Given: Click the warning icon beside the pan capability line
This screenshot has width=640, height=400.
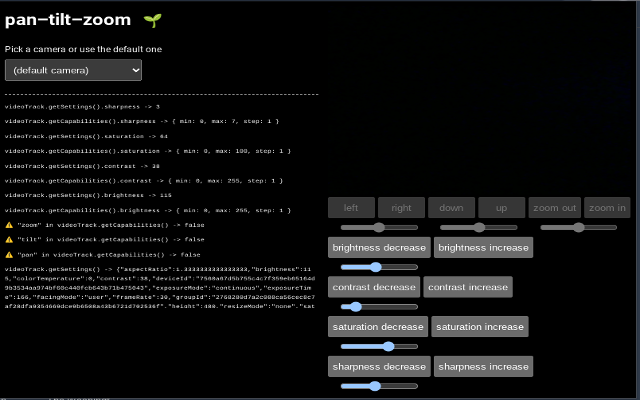Looking at the screenshot, I should click(x=9, y=255).
